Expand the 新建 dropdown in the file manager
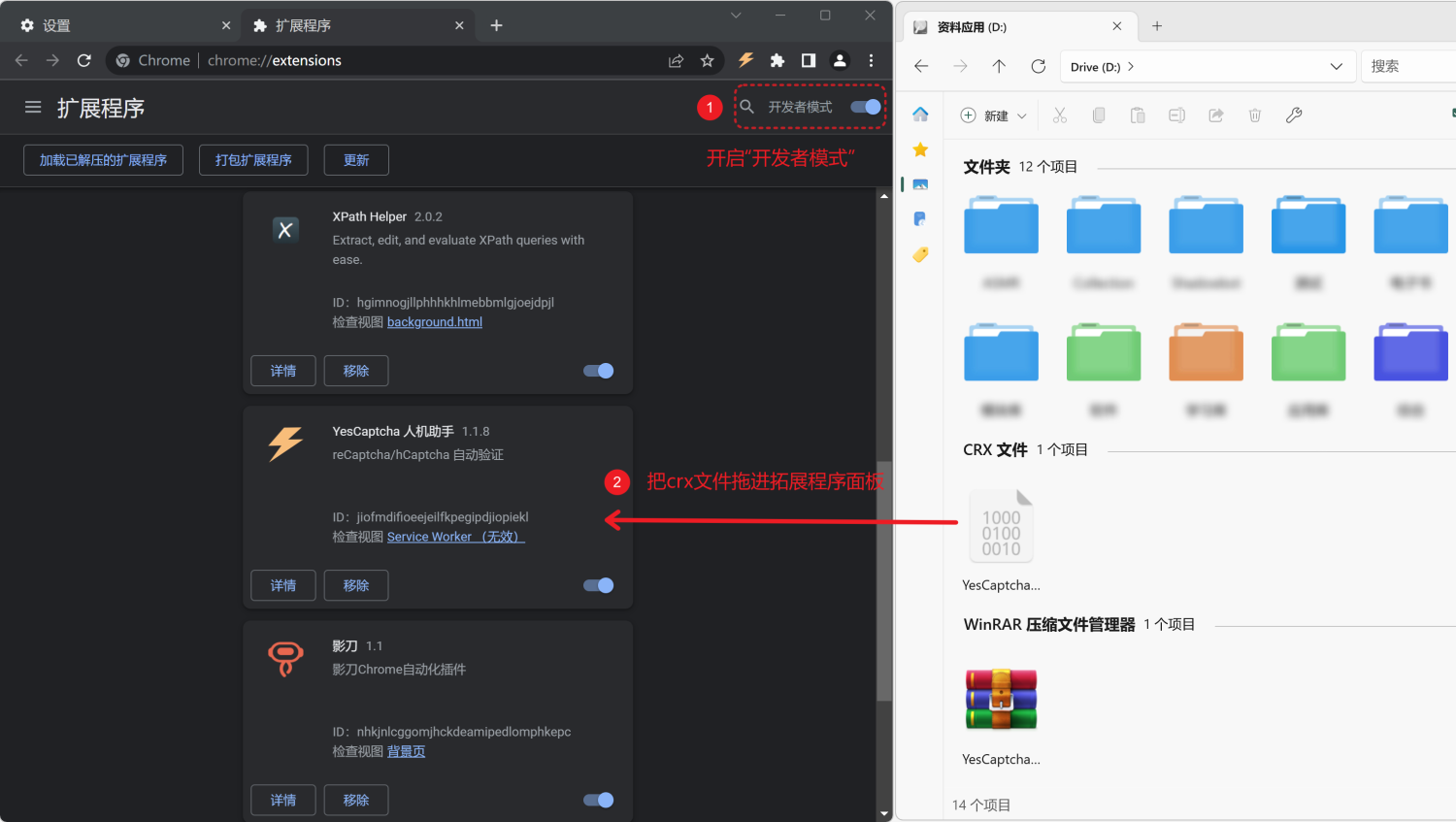 pos(1022,116)
